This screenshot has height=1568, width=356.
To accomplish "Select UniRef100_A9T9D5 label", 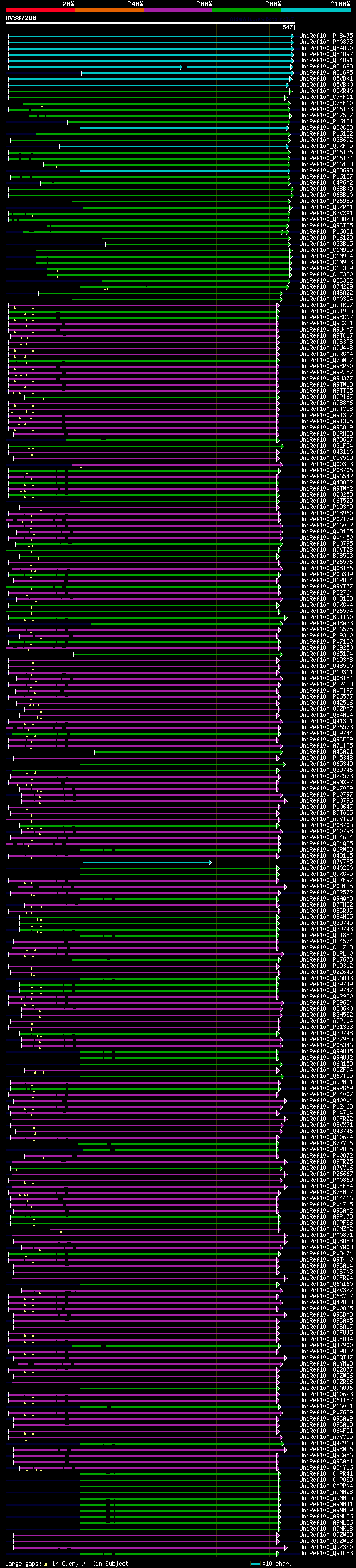I will coord(326,311).
